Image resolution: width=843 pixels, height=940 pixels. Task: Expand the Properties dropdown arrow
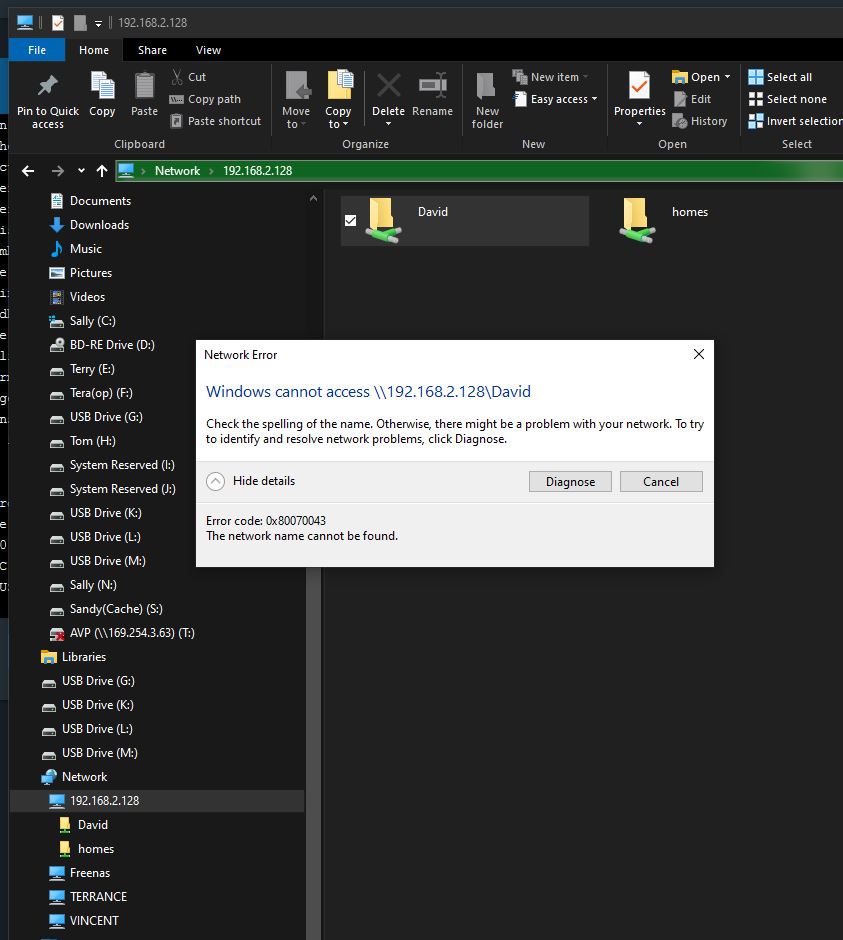639,124
